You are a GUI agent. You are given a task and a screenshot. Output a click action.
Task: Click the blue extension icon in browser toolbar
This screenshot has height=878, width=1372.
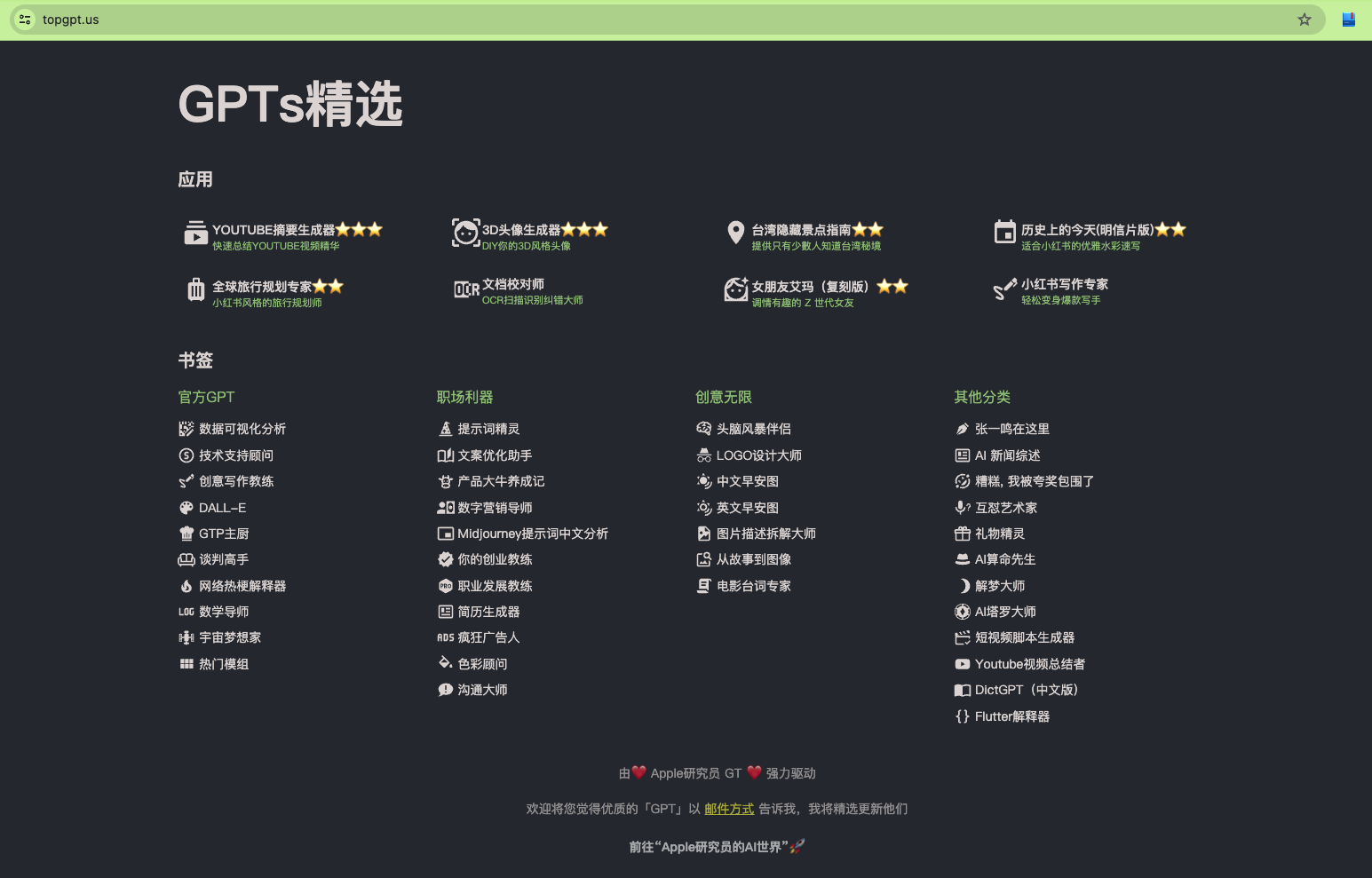click(1348, 20)
